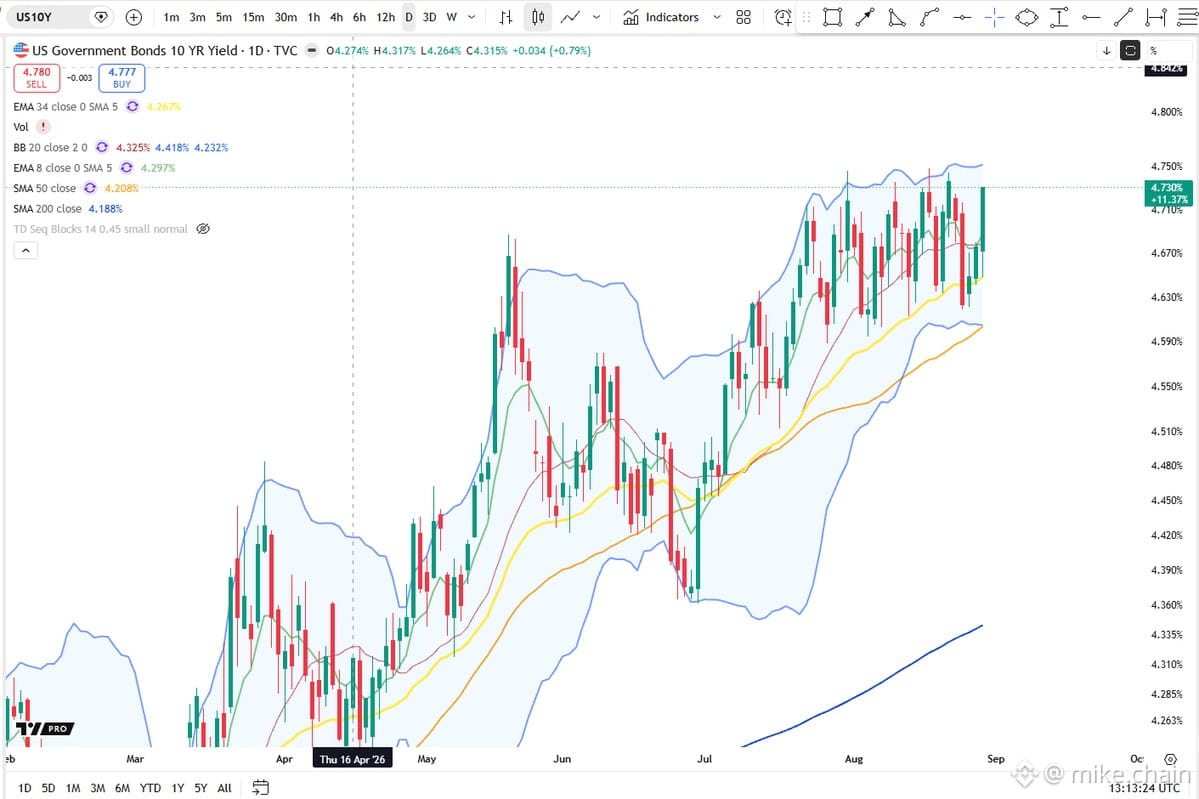This screenshot has height=799, width=1199.
Task: Click the Vol indicator error exclamation icon
Action: point(44,127)
